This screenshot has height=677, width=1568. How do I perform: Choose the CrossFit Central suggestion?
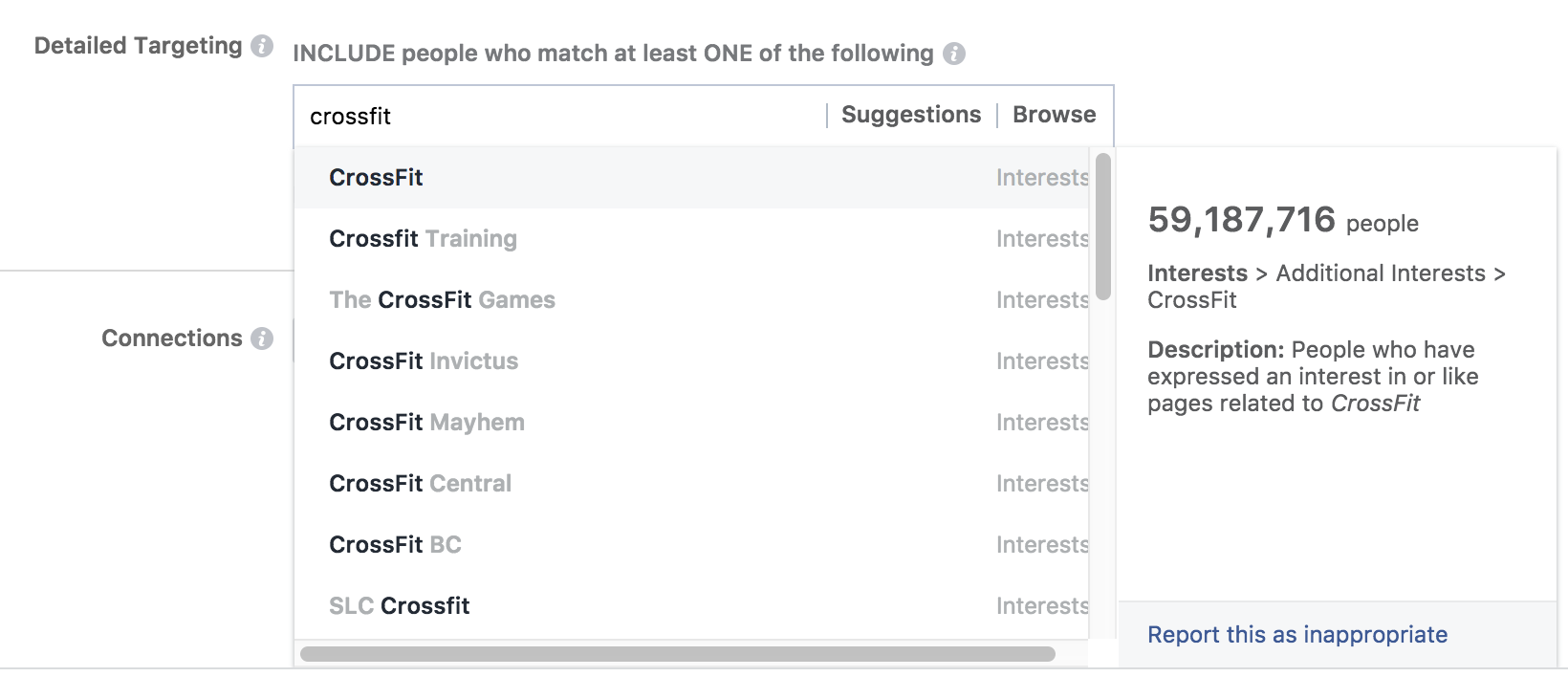click(x=420, y=483)
